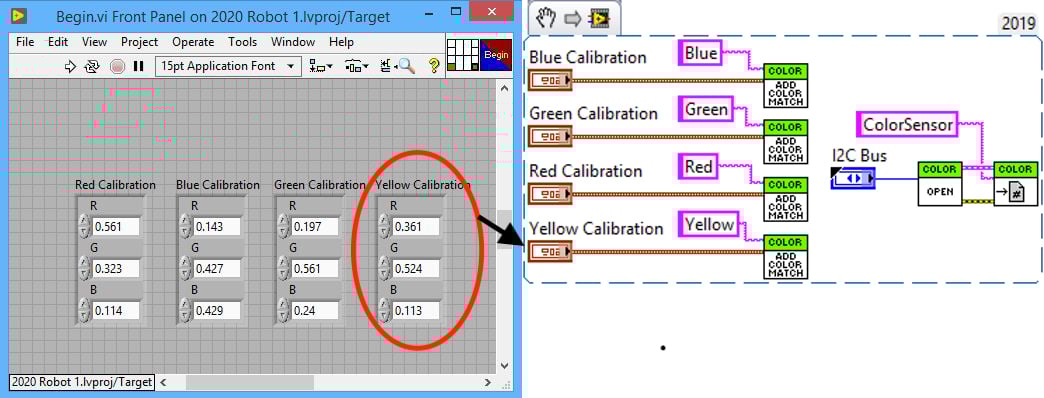Click the Run arrow in the toolbar
Screen dimensions: 1044x398
[70, 66]
